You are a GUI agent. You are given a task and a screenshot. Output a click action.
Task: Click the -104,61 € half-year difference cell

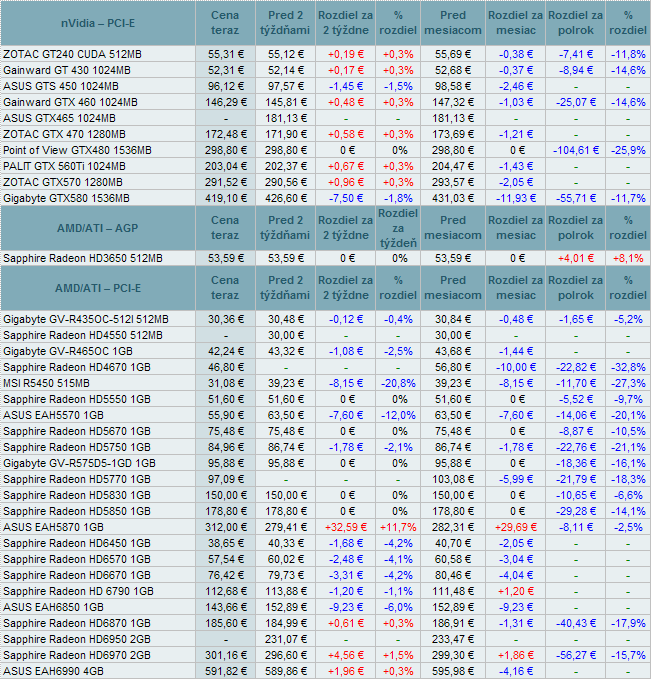click(576, 151)
